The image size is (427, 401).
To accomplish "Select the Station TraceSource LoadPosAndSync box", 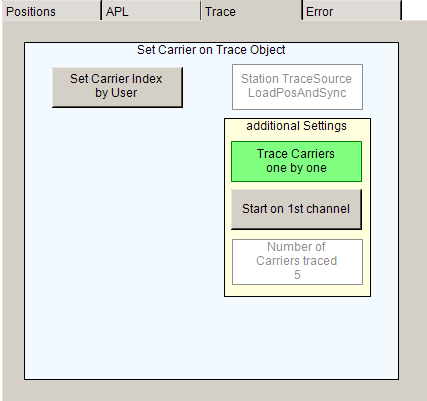I will point(297,87).
